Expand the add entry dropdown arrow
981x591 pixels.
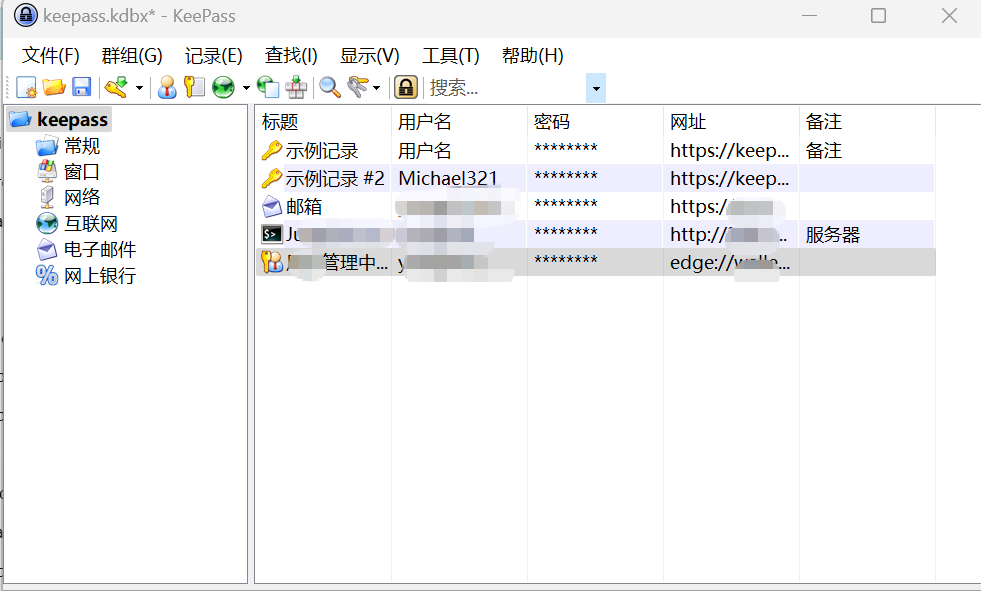click(139, 88)
